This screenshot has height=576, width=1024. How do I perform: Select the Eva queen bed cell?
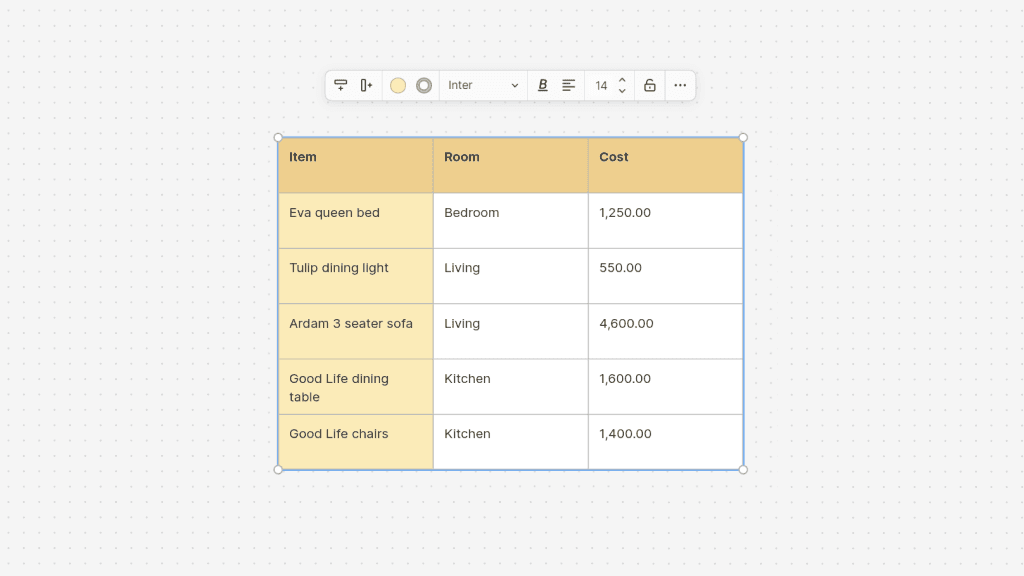pyautogui.click(x=356, y=221)
